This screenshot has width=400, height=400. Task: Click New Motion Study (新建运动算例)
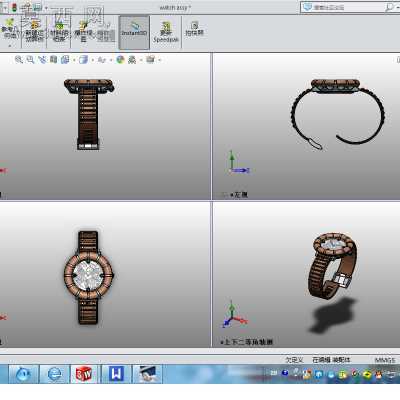[34, 31]
